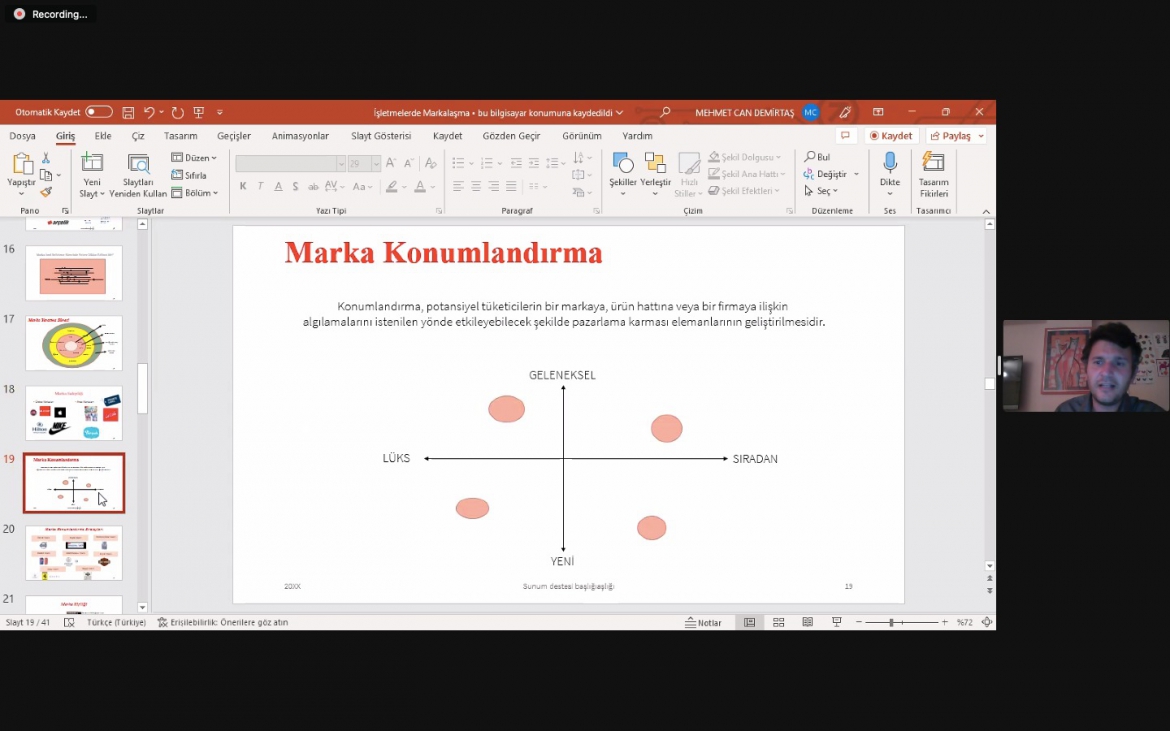
Task: Switch to Reading view icon
Action: pyautogui.click(x=807, y=622)
